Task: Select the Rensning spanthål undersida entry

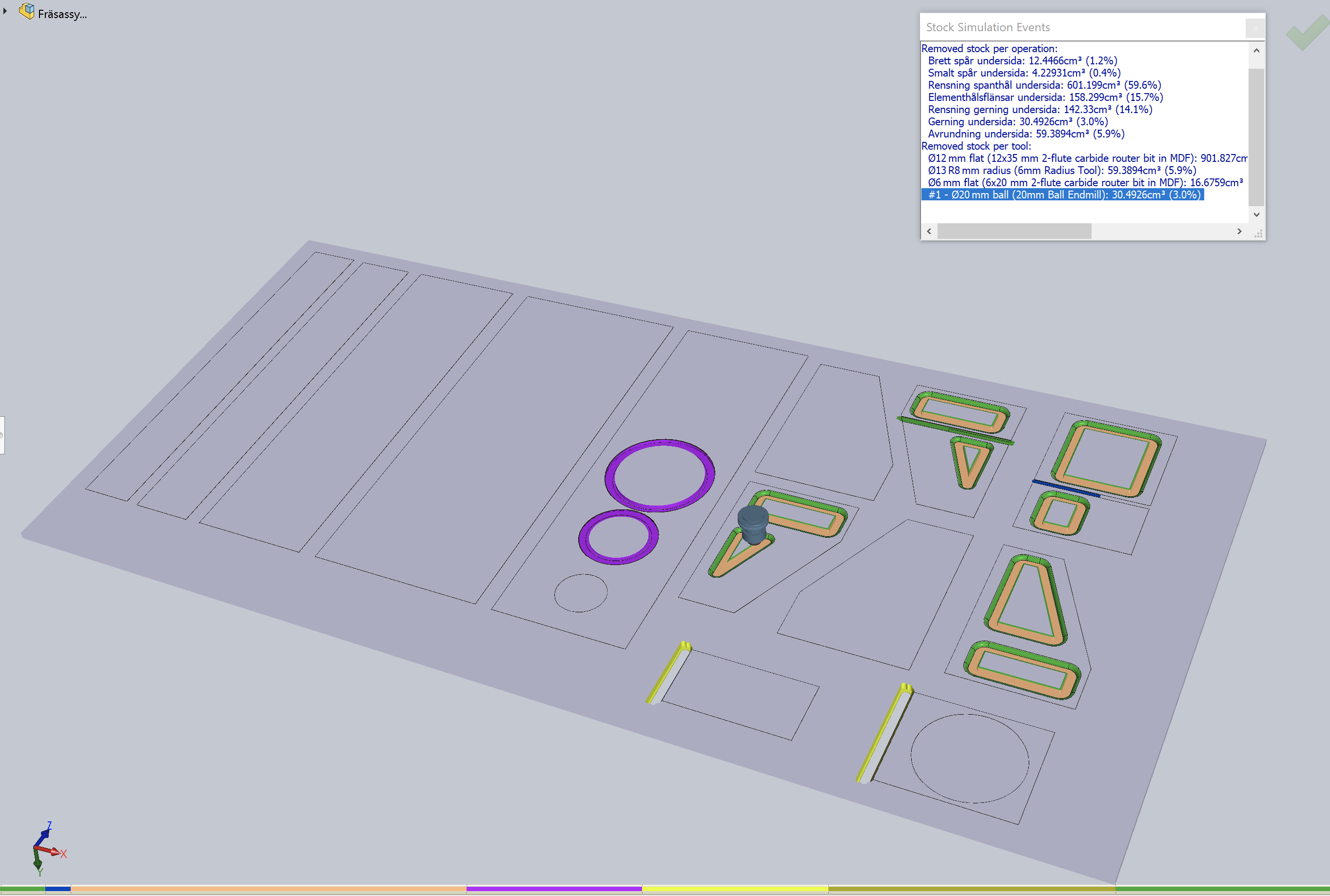Action: pos(1044,85)
